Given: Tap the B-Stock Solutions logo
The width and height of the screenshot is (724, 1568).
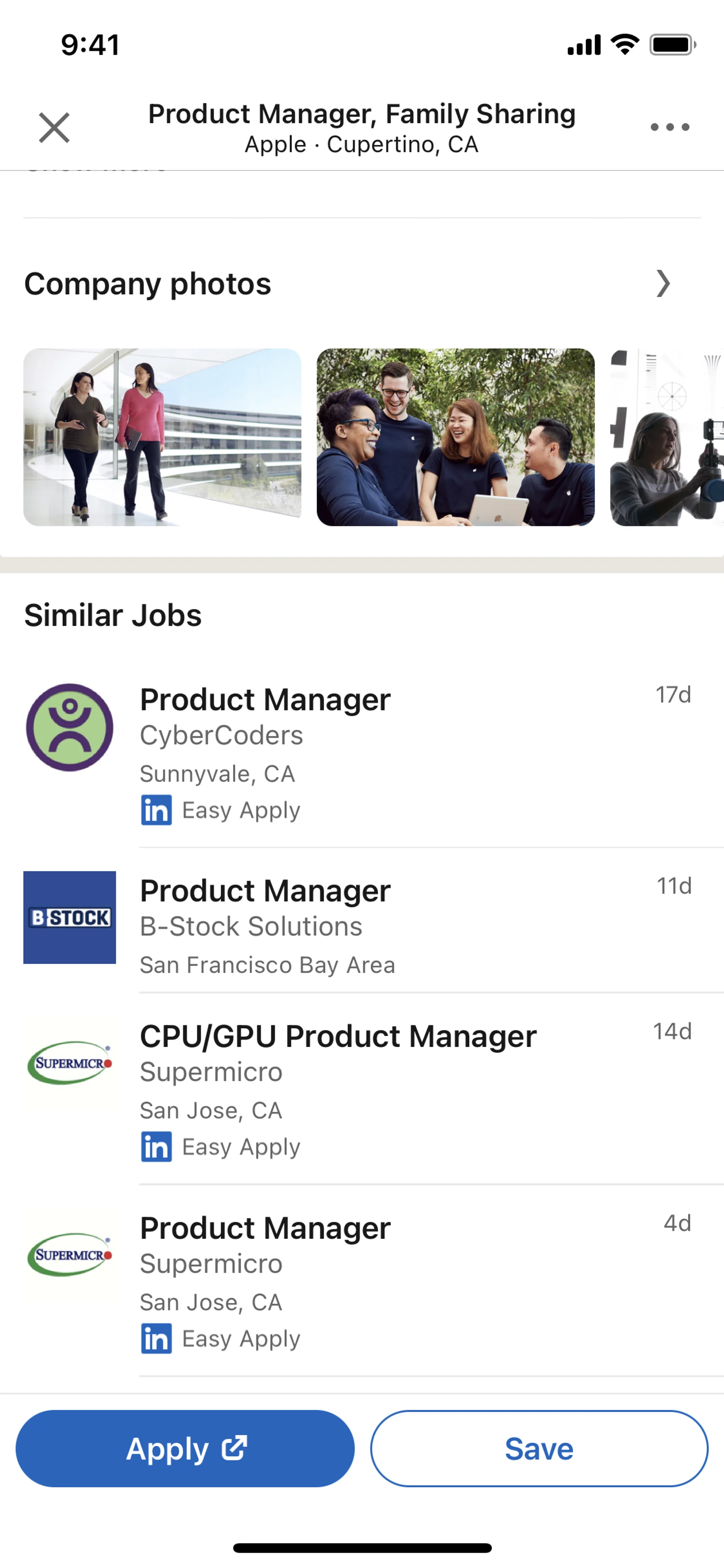Looking at the screenshot, I should click(x=69, y=917).
